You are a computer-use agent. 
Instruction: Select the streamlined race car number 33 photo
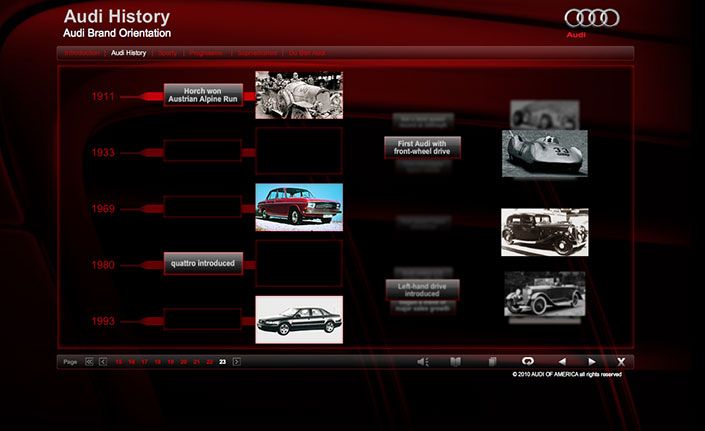tap(544, 153)
